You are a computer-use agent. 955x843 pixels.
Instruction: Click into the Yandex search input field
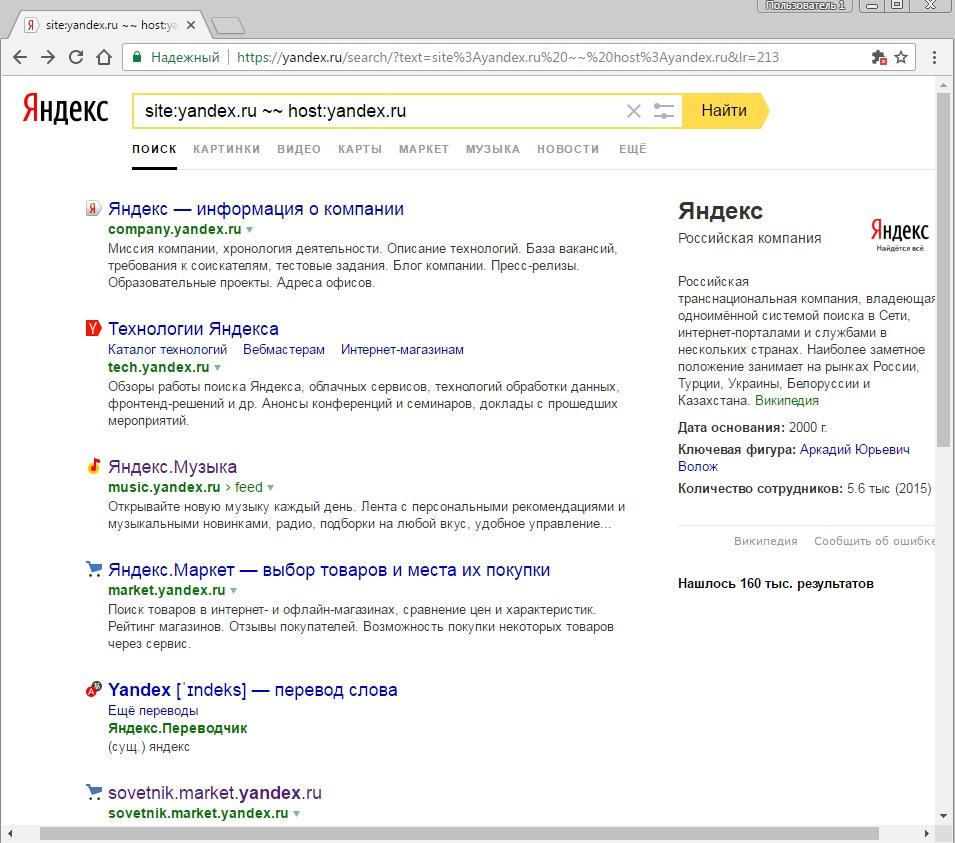(380, 111)
